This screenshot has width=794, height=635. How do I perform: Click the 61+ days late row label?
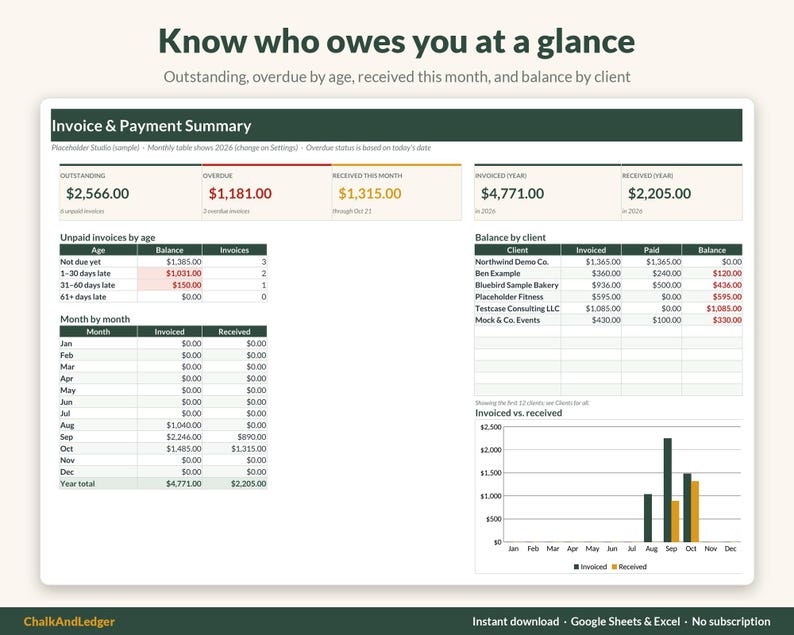[x=83, y=297]
